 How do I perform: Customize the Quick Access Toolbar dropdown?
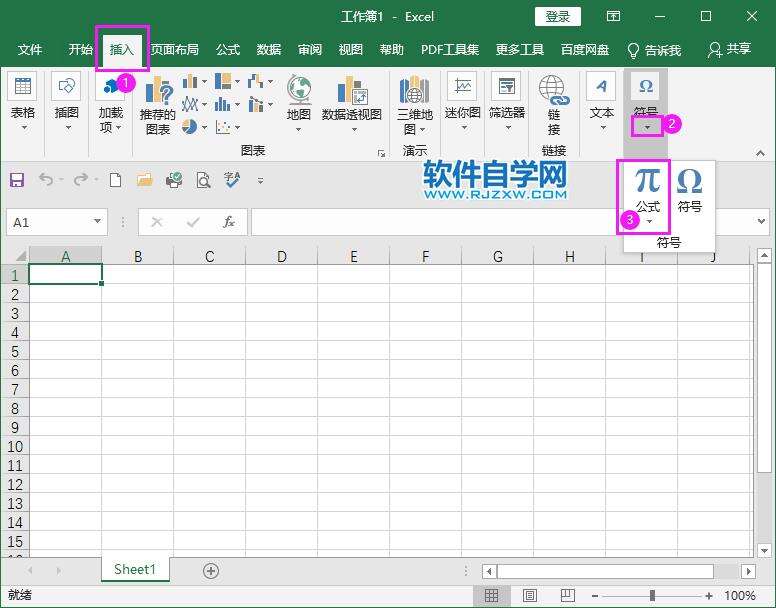pos(260,181)
